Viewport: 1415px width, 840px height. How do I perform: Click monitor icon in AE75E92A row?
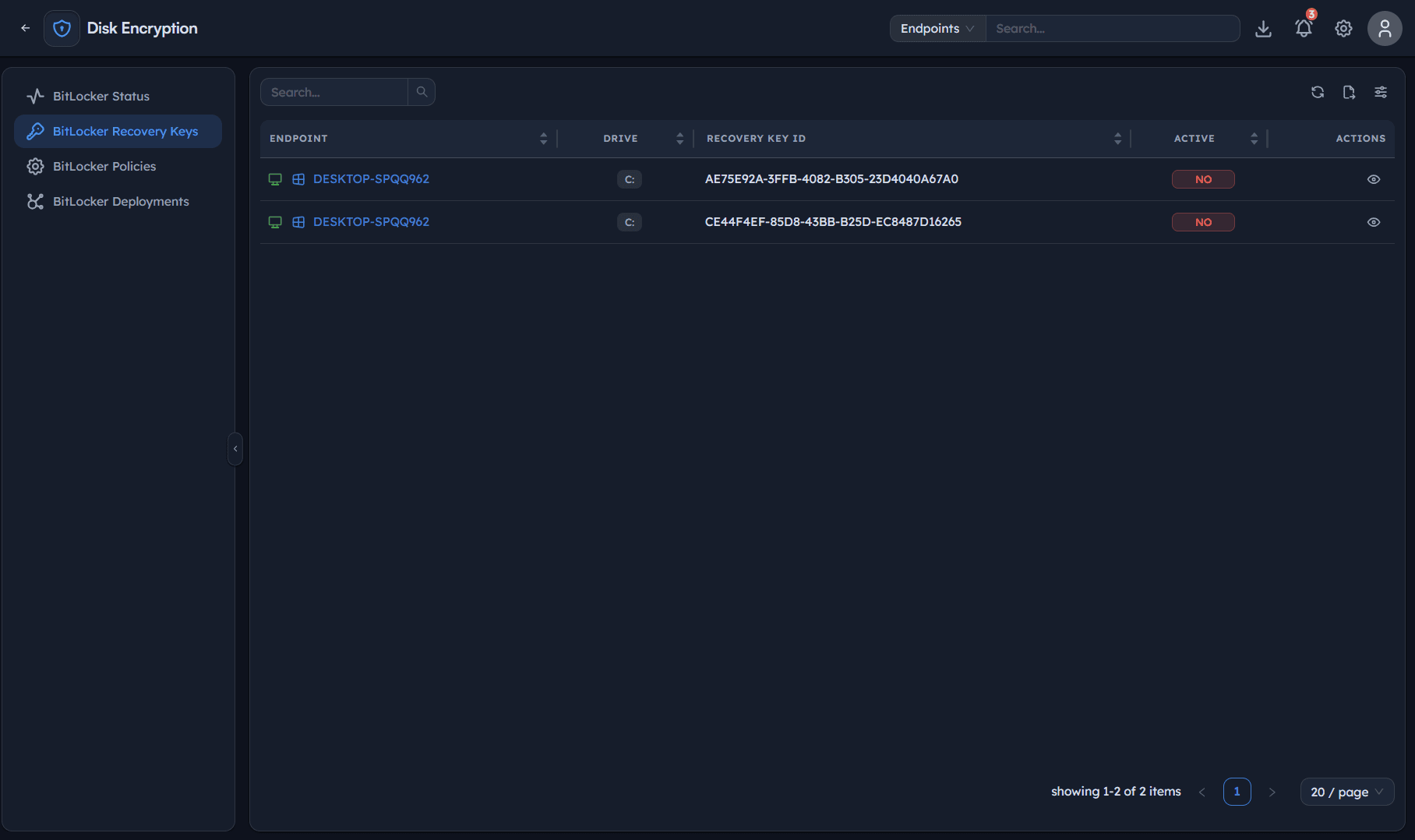275,179
